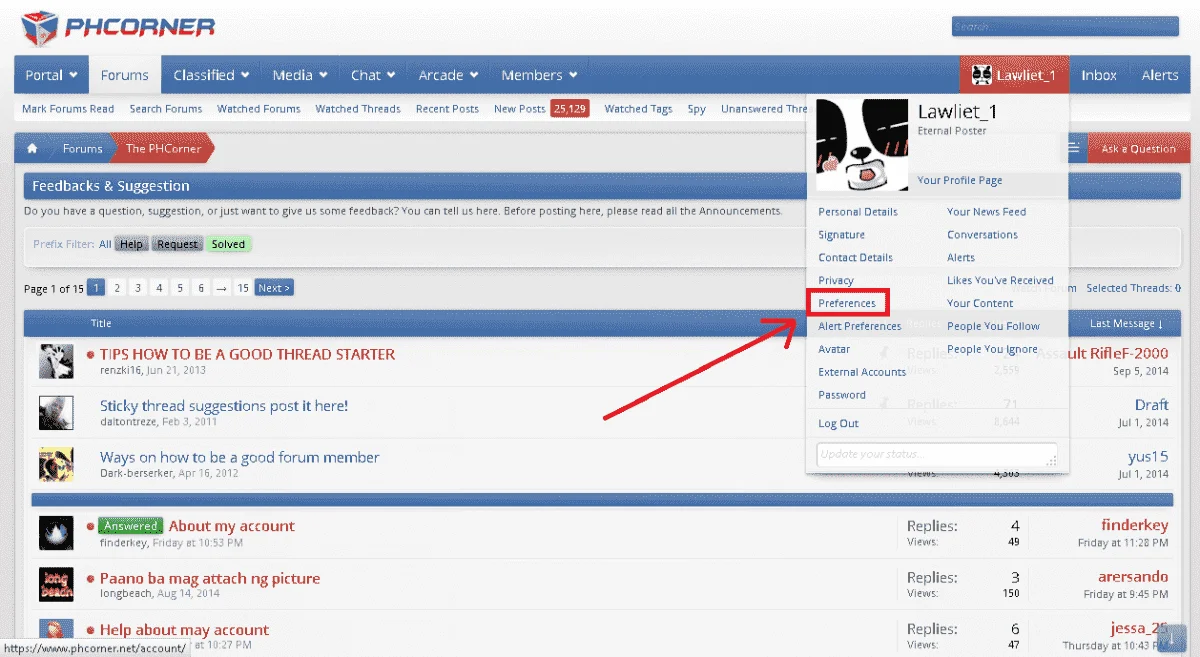Open Recent Posts
Viewport: 1200px width, 657px height.
447,109
